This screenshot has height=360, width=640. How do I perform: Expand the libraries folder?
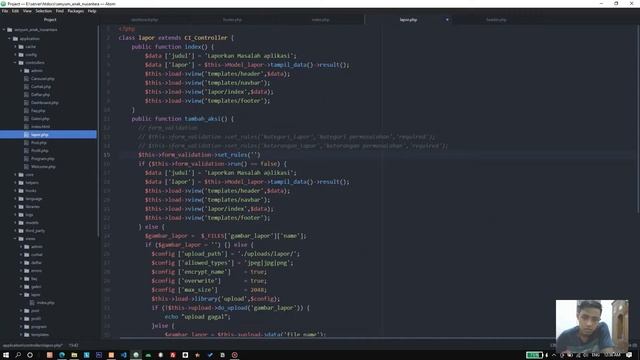(x=16, y=207)
